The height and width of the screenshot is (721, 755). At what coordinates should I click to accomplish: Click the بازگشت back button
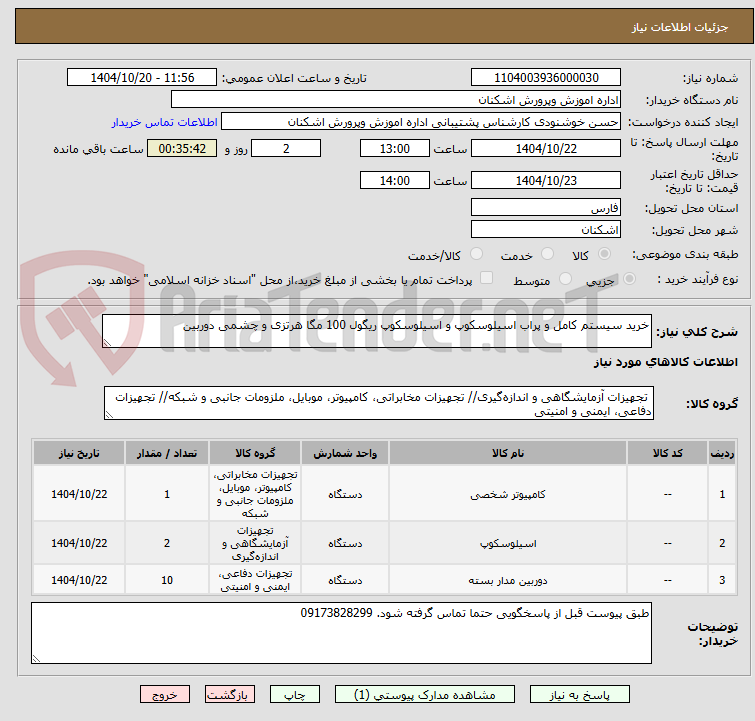tap(230, 695)
